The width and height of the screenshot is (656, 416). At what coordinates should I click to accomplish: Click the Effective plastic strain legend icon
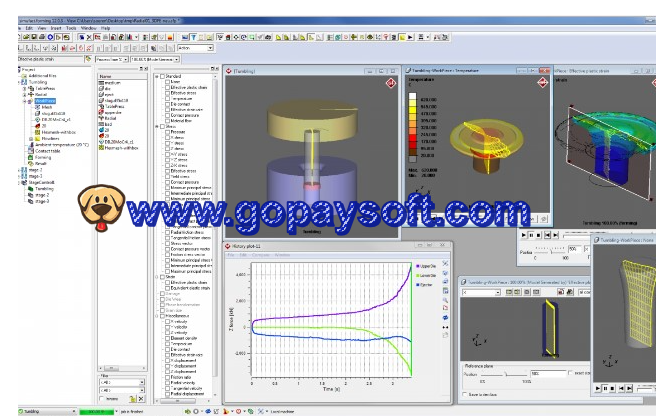pyautogui.click(x=88, y=59)
